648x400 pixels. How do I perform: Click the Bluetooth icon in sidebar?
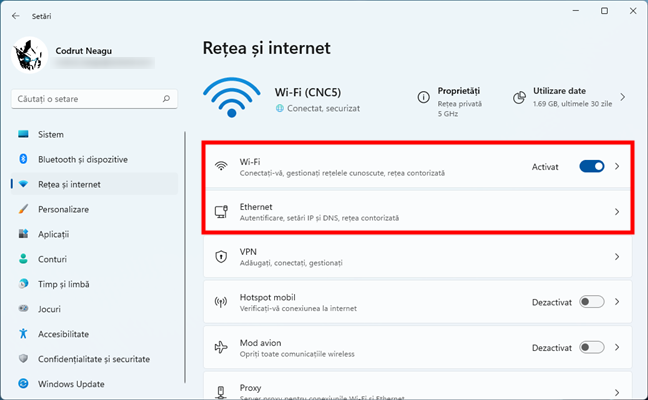(24, 159)
